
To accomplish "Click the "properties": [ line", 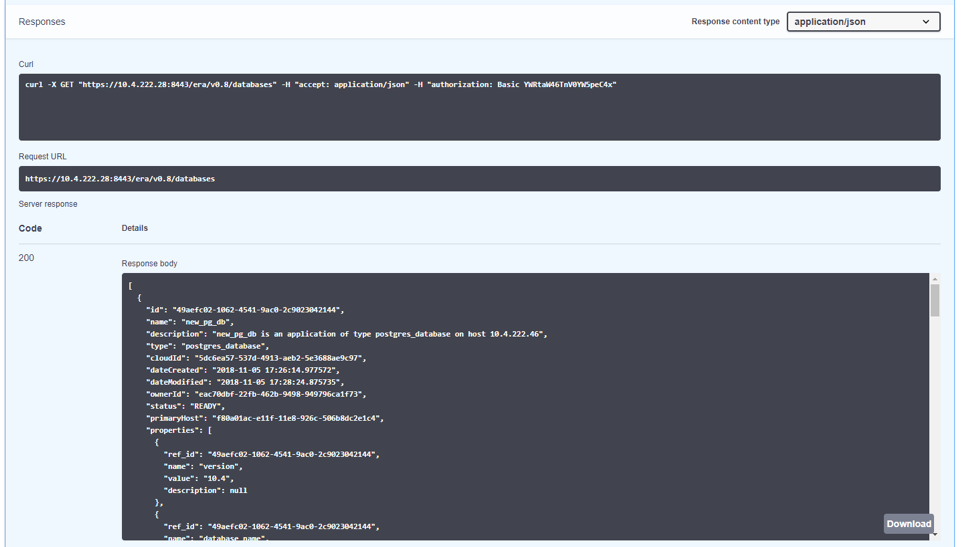I will coord(179,430).
